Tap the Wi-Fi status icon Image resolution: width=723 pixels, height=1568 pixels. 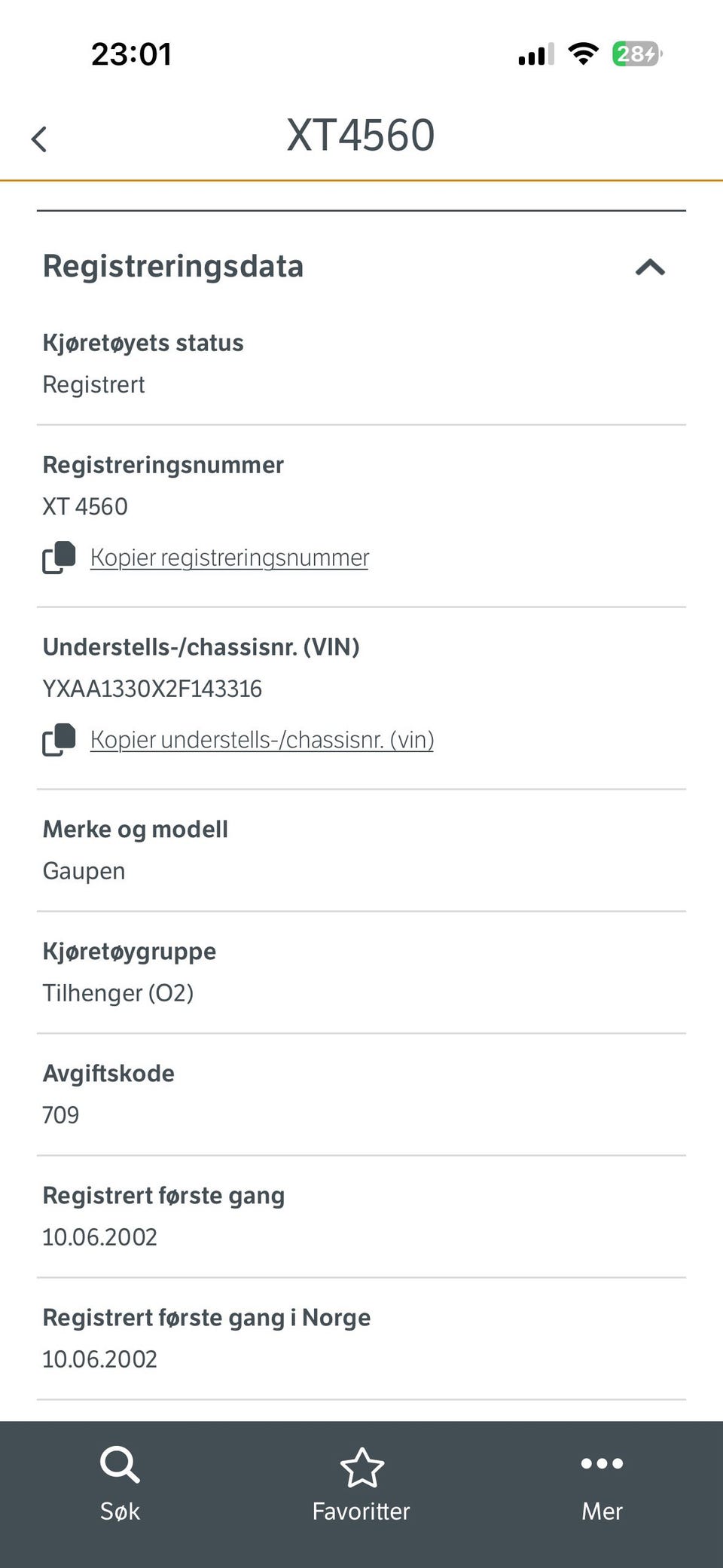click(582, 54)
